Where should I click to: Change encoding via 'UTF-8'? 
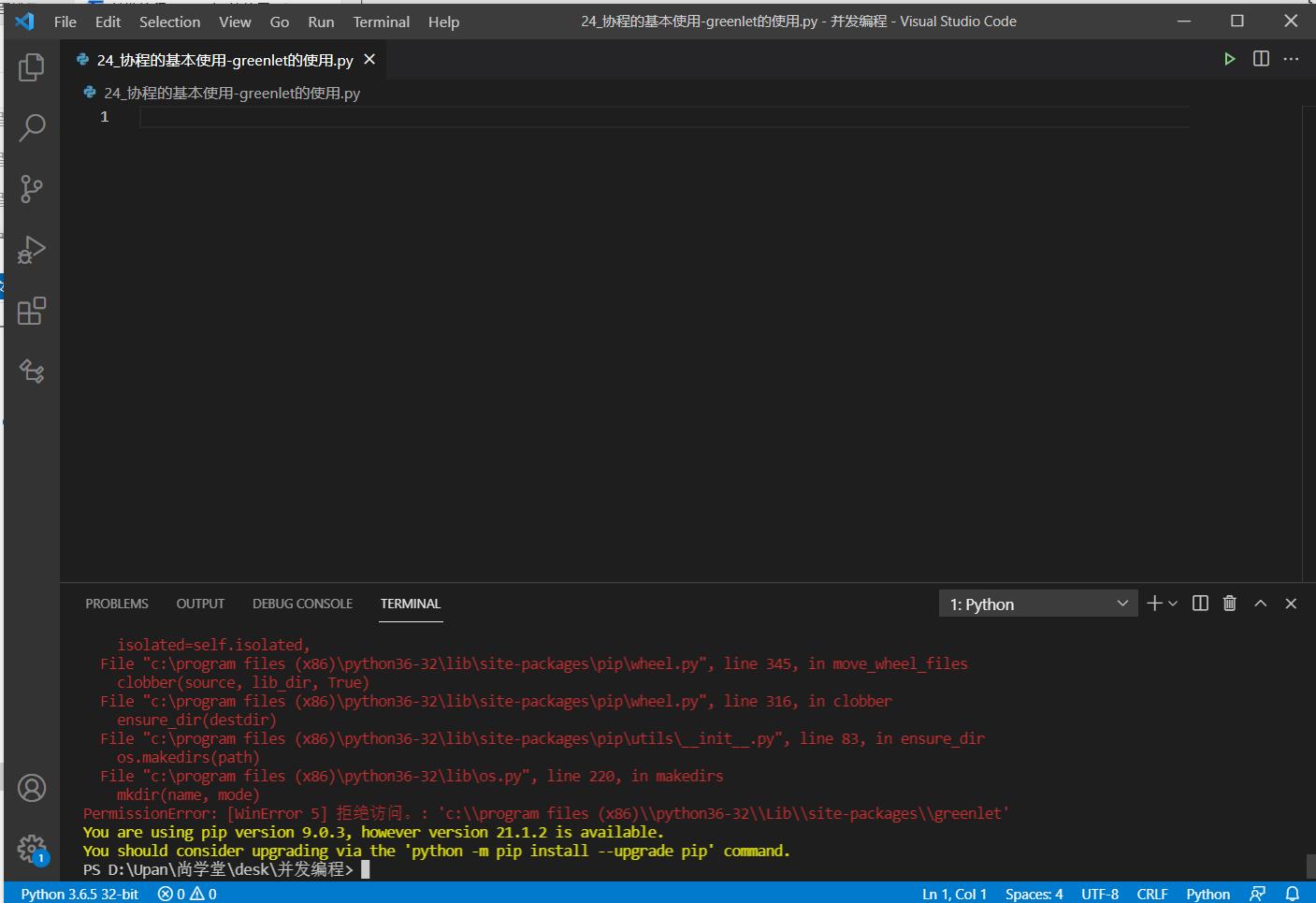point(1100,894)
